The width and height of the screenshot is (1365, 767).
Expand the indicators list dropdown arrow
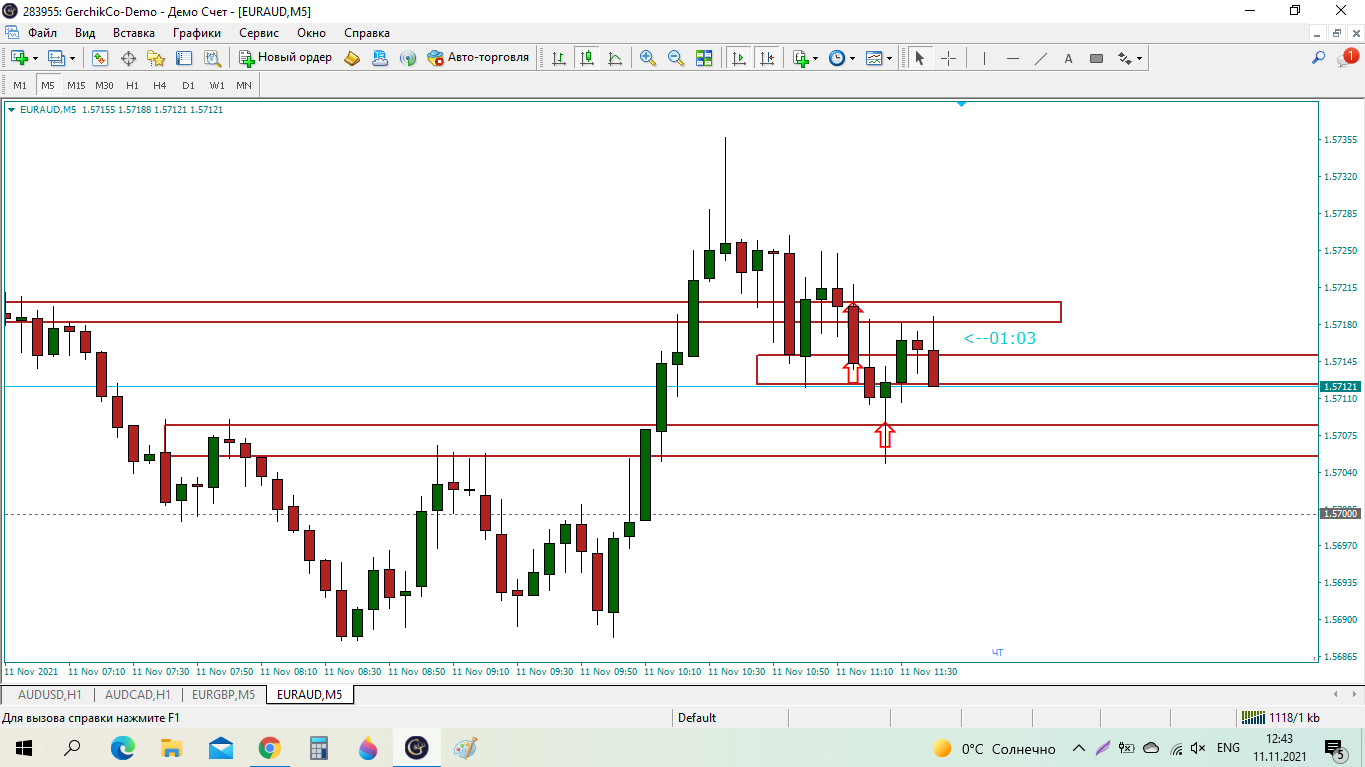(x=815, y=58)
